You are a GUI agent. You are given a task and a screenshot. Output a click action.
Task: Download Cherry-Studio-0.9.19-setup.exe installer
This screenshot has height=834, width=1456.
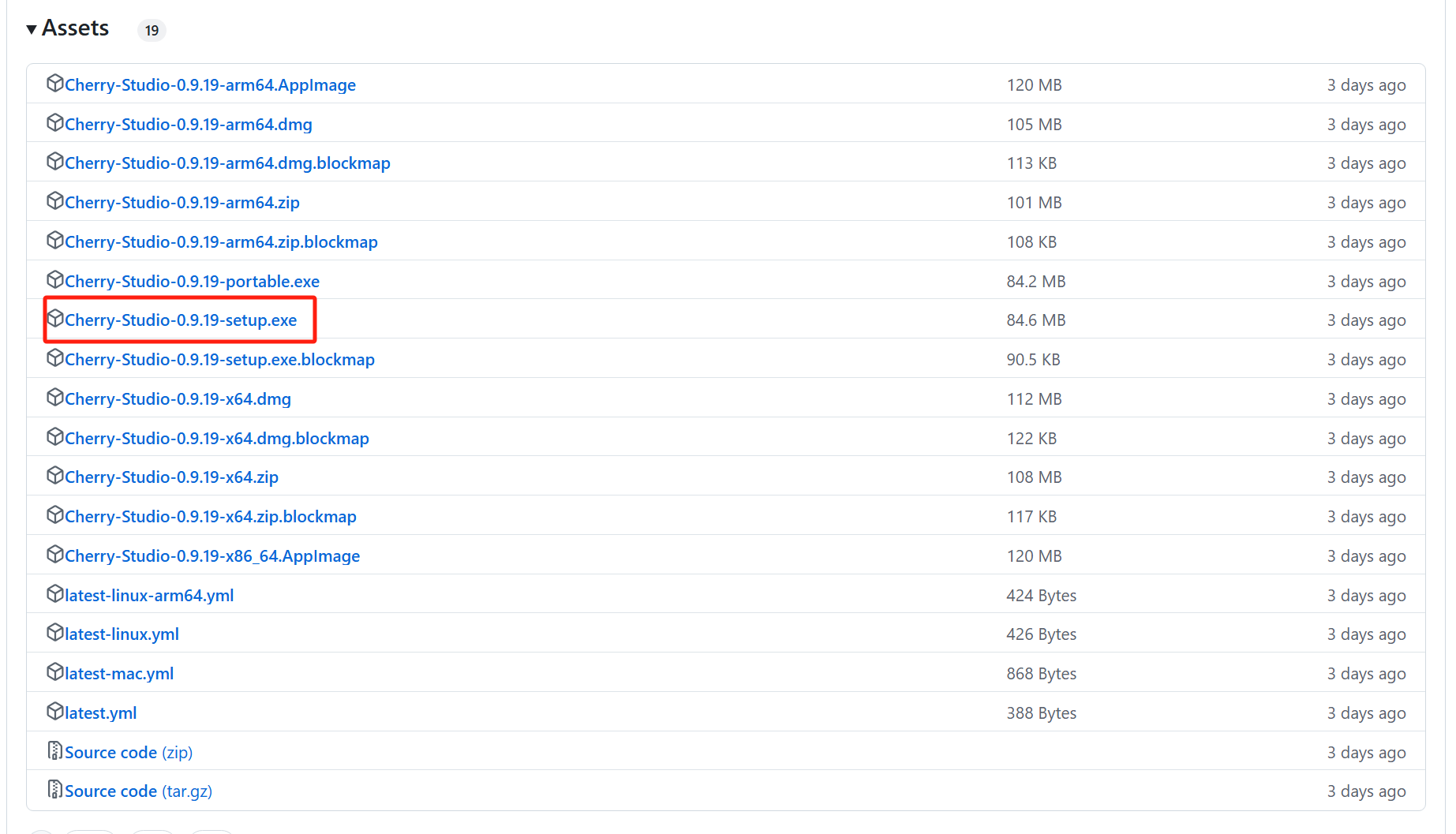point(181,320)
